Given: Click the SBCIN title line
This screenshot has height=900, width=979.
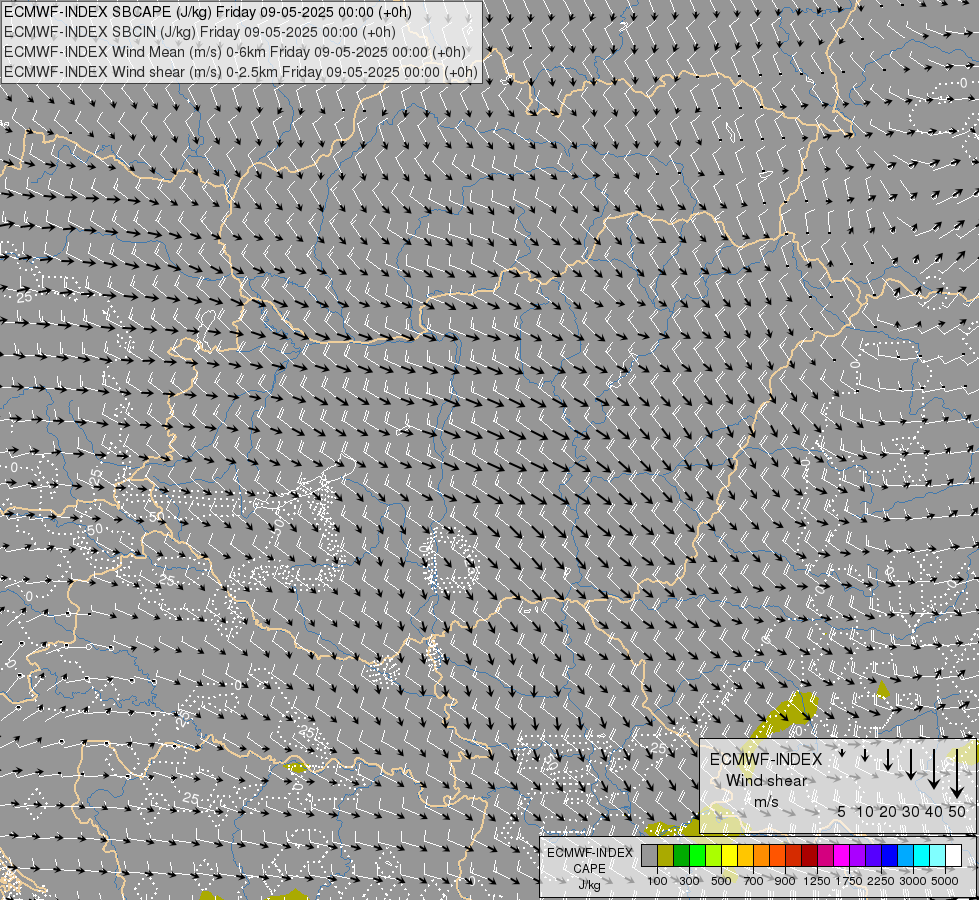Looking at the screenshot, I should click(199, 32).
